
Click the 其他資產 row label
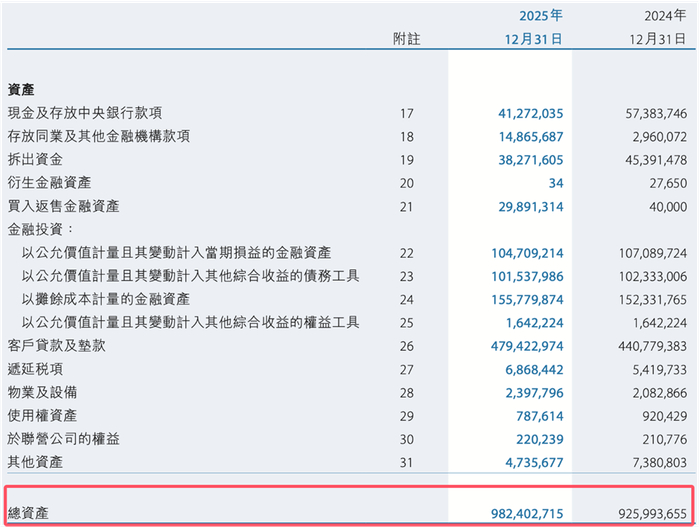pyautogui.click(x=35, y=462)
